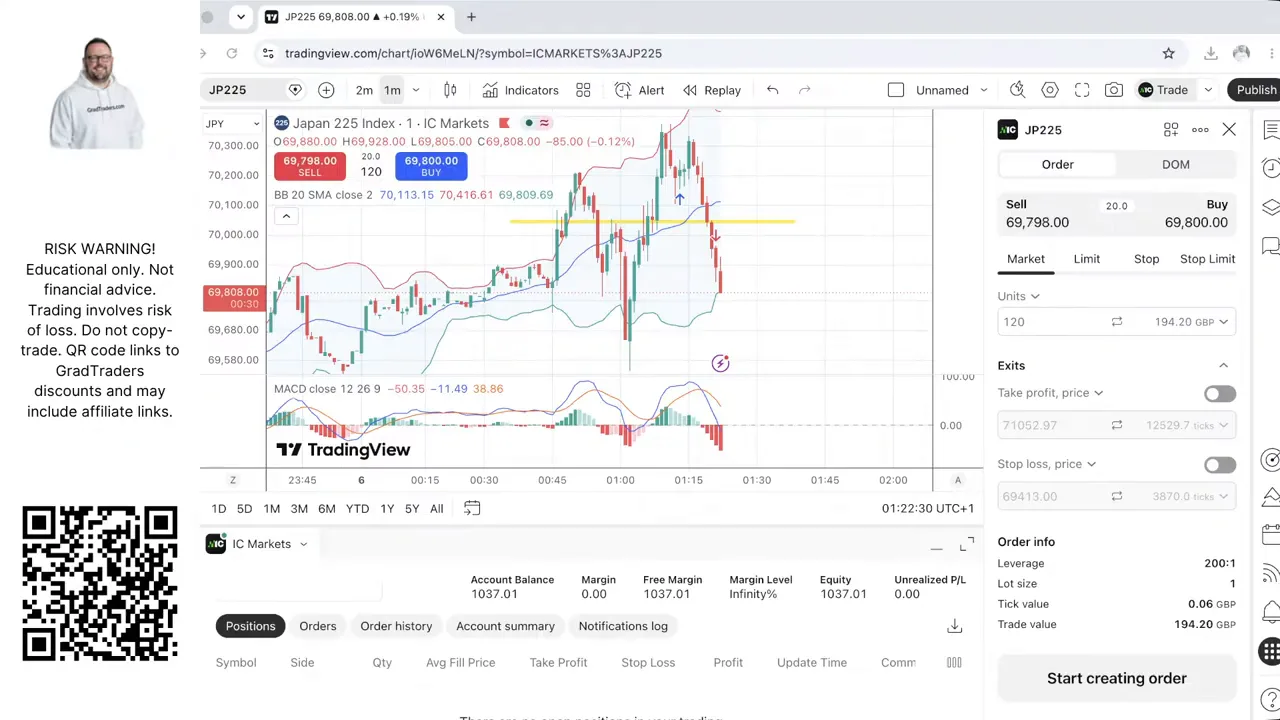Maximize the trading account panel

(966, 544)
